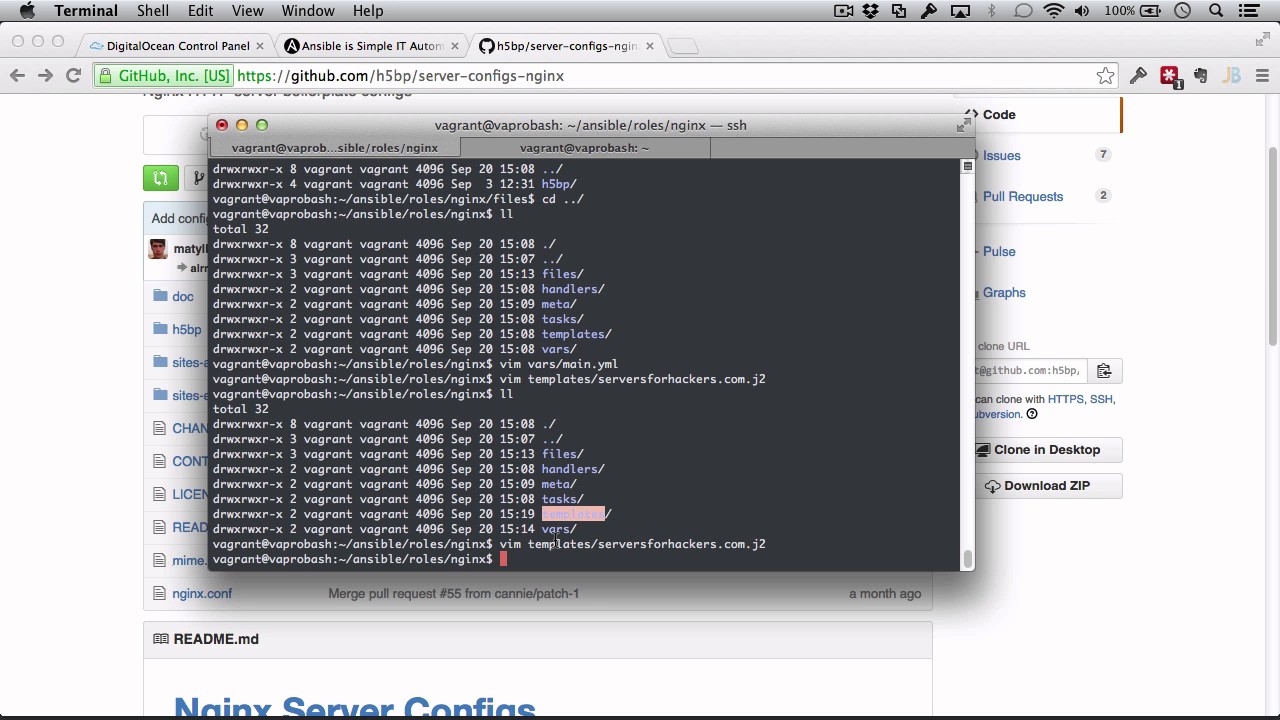The image size is (1280, 720).
Task: Open the Bluetooth status menu
Action: point(992,11)
